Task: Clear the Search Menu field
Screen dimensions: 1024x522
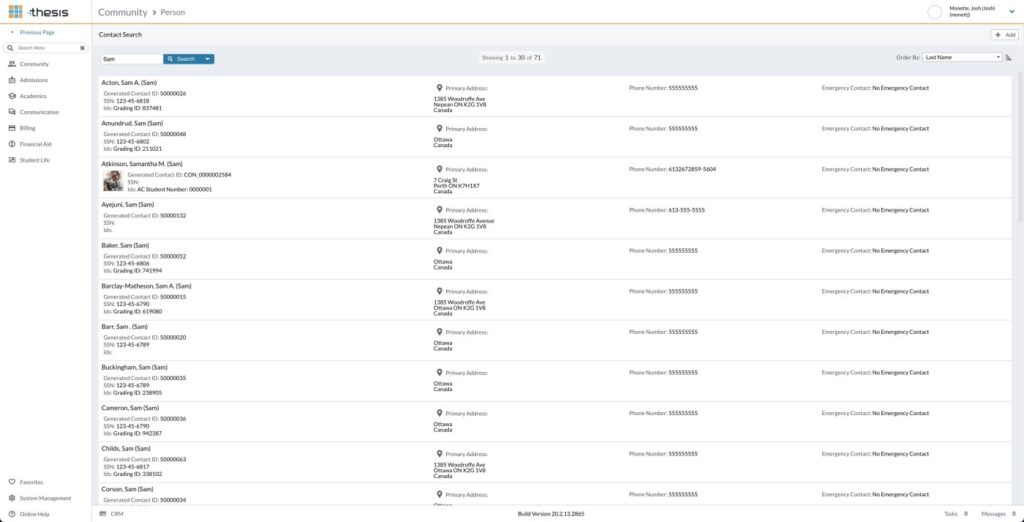Action: point(82,48)
